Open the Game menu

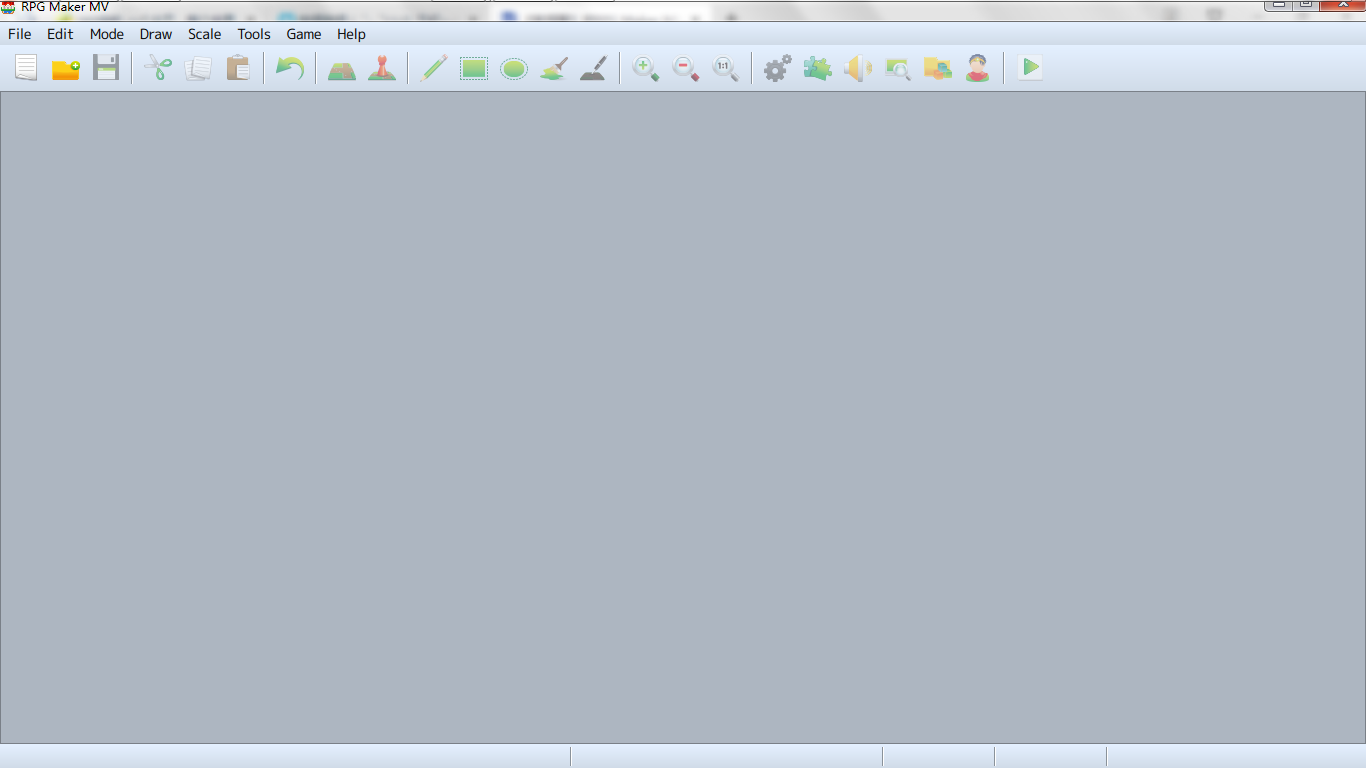(304, 34)
